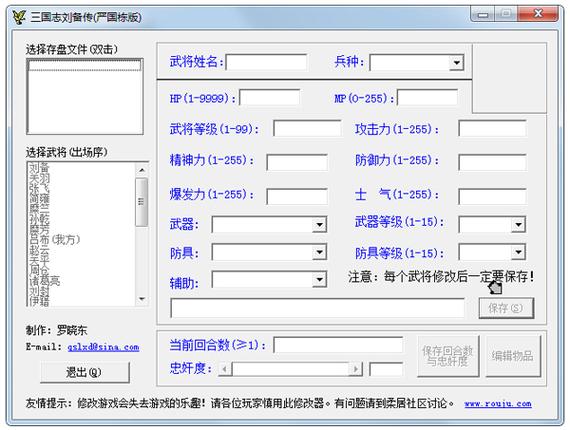
Task: Click the 注意：每个武将修改后一定要保存! notice text
Action: coord(441,277)
